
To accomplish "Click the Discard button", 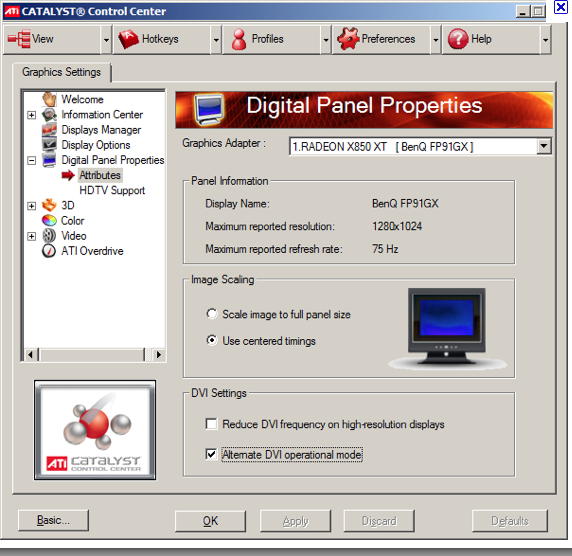I will (379, 521).
